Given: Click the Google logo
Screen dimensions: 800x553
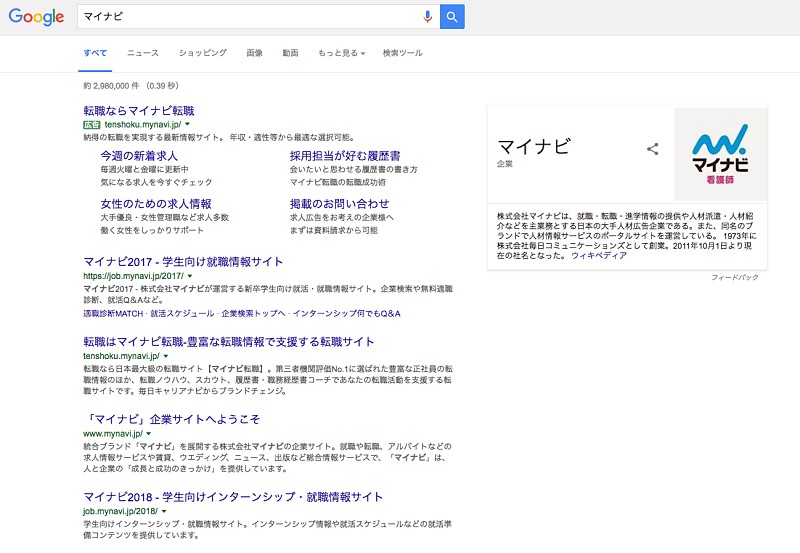Looking at the screenshot, I should 36,16.
